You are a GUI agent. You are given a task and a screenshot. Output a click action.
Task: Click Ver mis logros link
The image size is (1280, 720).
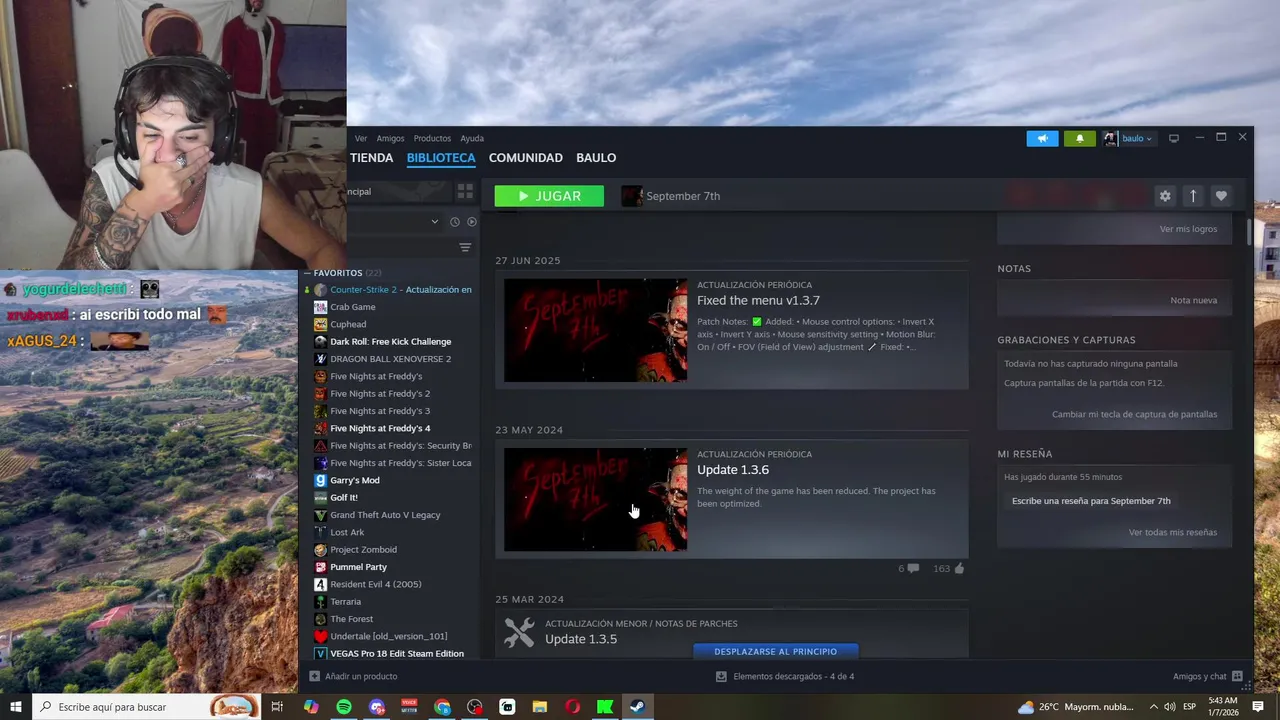[x=1188, y=229]
